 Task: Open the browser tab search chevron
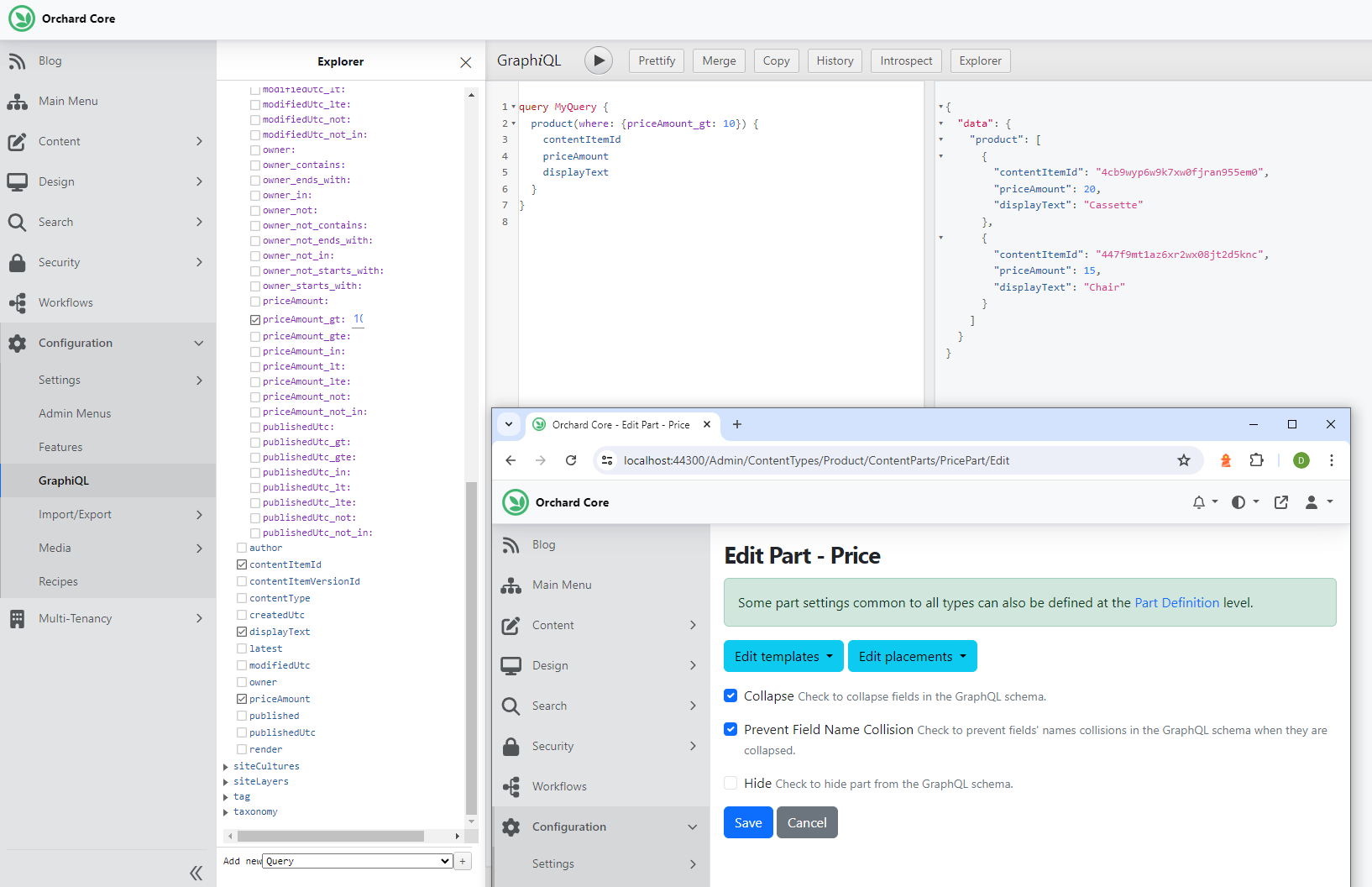(509, 424)
